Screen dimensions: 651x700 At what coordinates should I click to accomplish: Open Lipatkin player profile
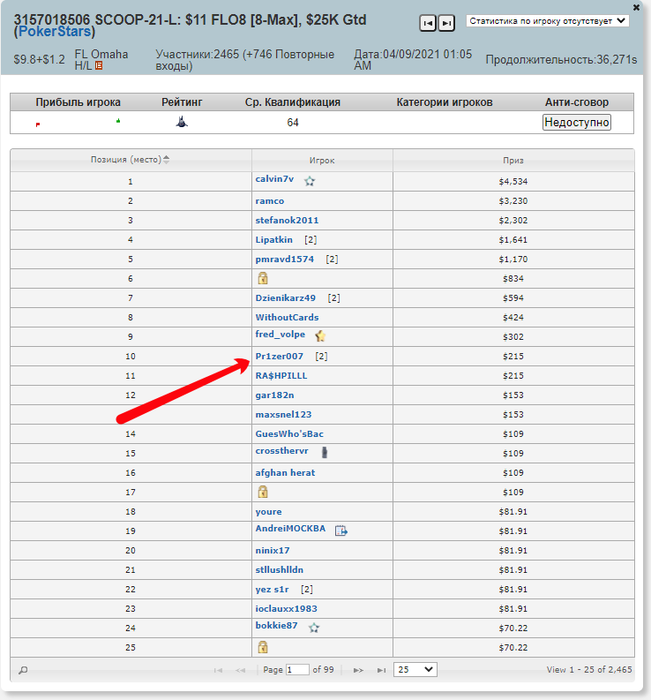[x=274, y=240]
